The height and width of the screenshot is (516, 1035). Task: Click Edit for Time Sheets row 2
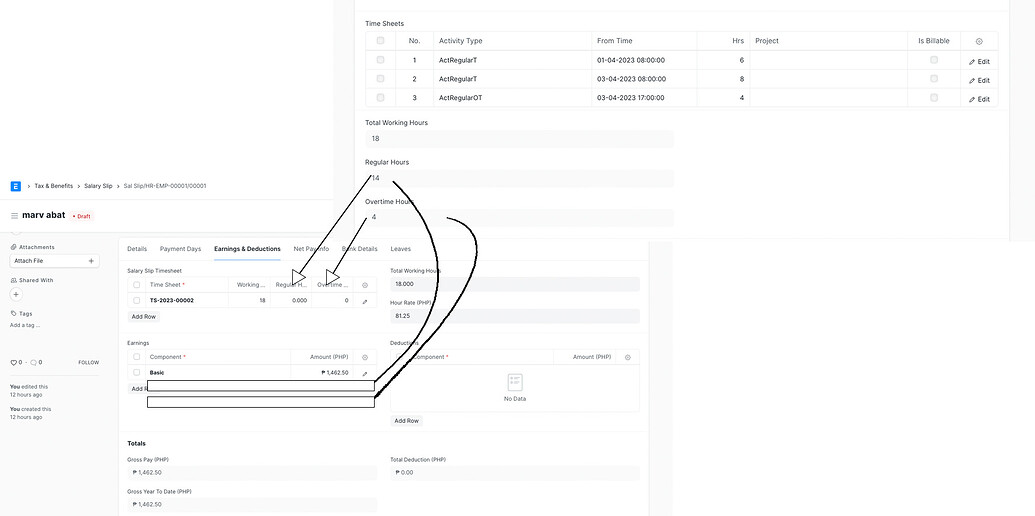(980, 81)
